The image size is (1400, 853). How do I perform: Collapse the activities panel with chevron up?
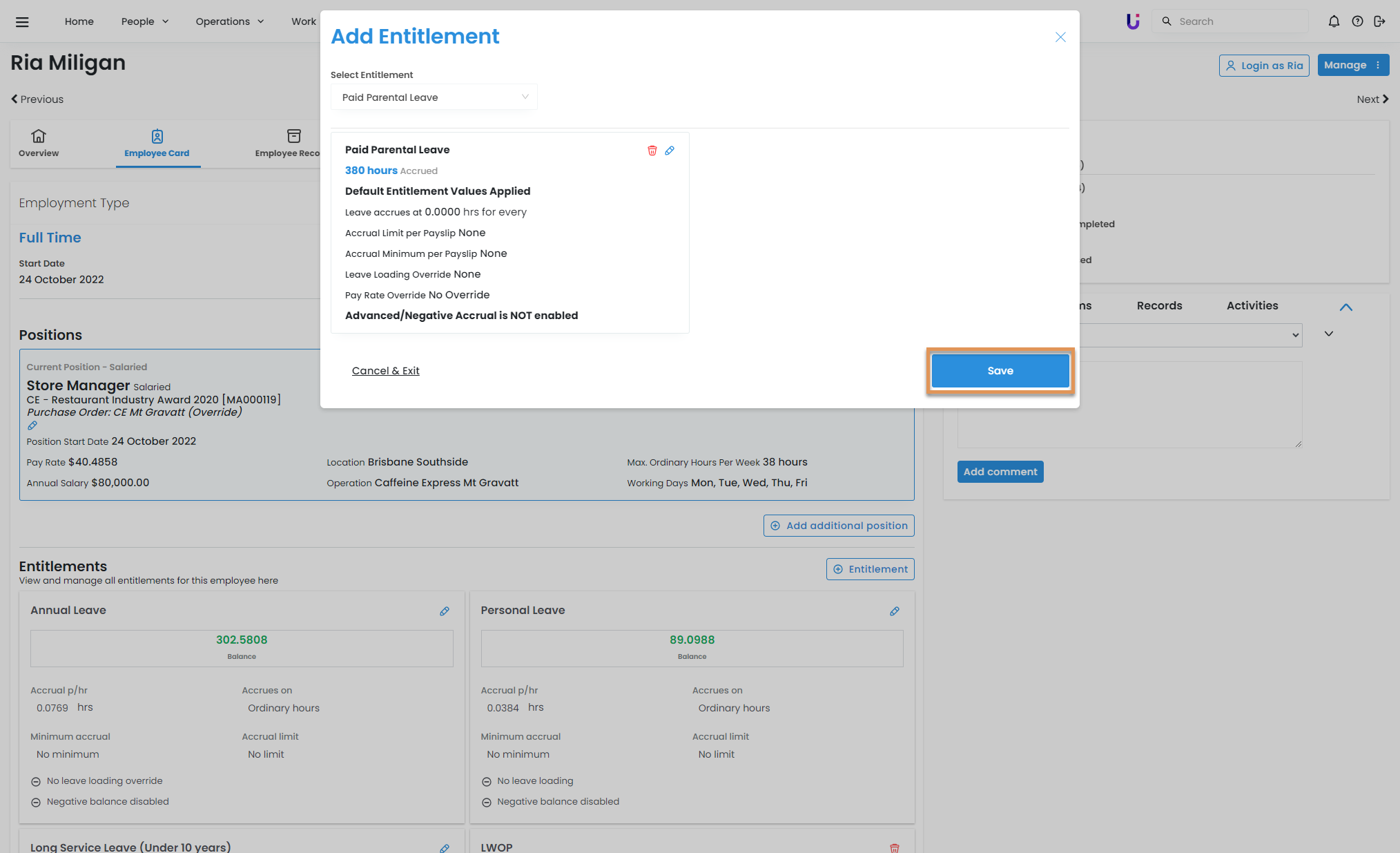[x=1346, y=307]
